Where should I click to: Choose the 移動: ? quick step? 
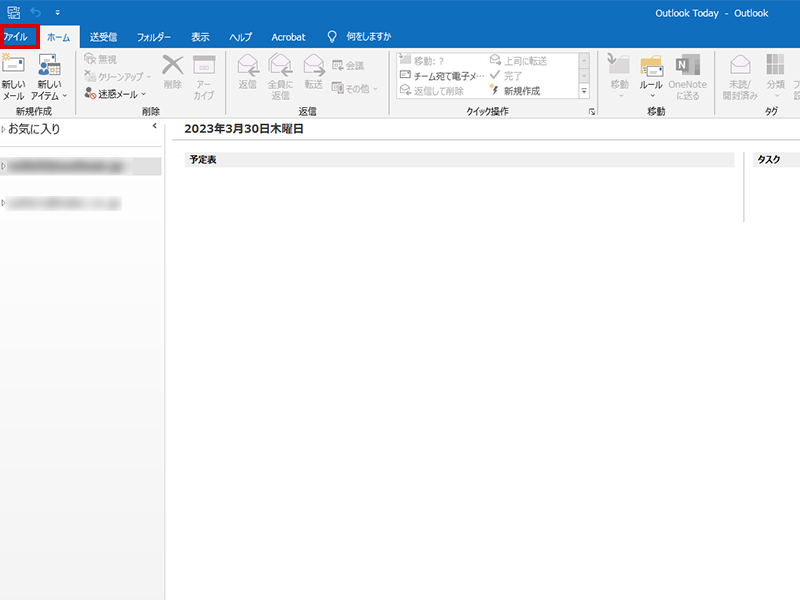(422, 61)
